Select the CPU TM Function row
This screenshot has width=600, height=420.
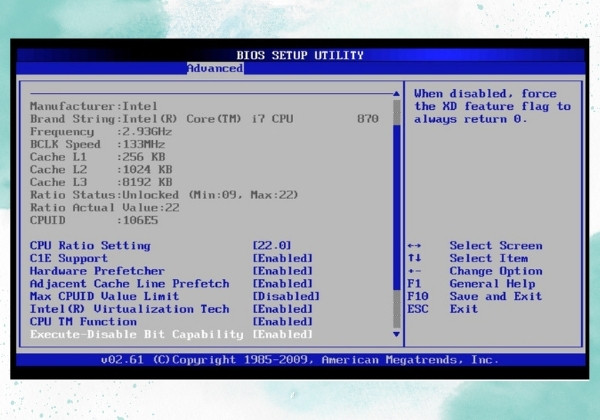[171, 322]
